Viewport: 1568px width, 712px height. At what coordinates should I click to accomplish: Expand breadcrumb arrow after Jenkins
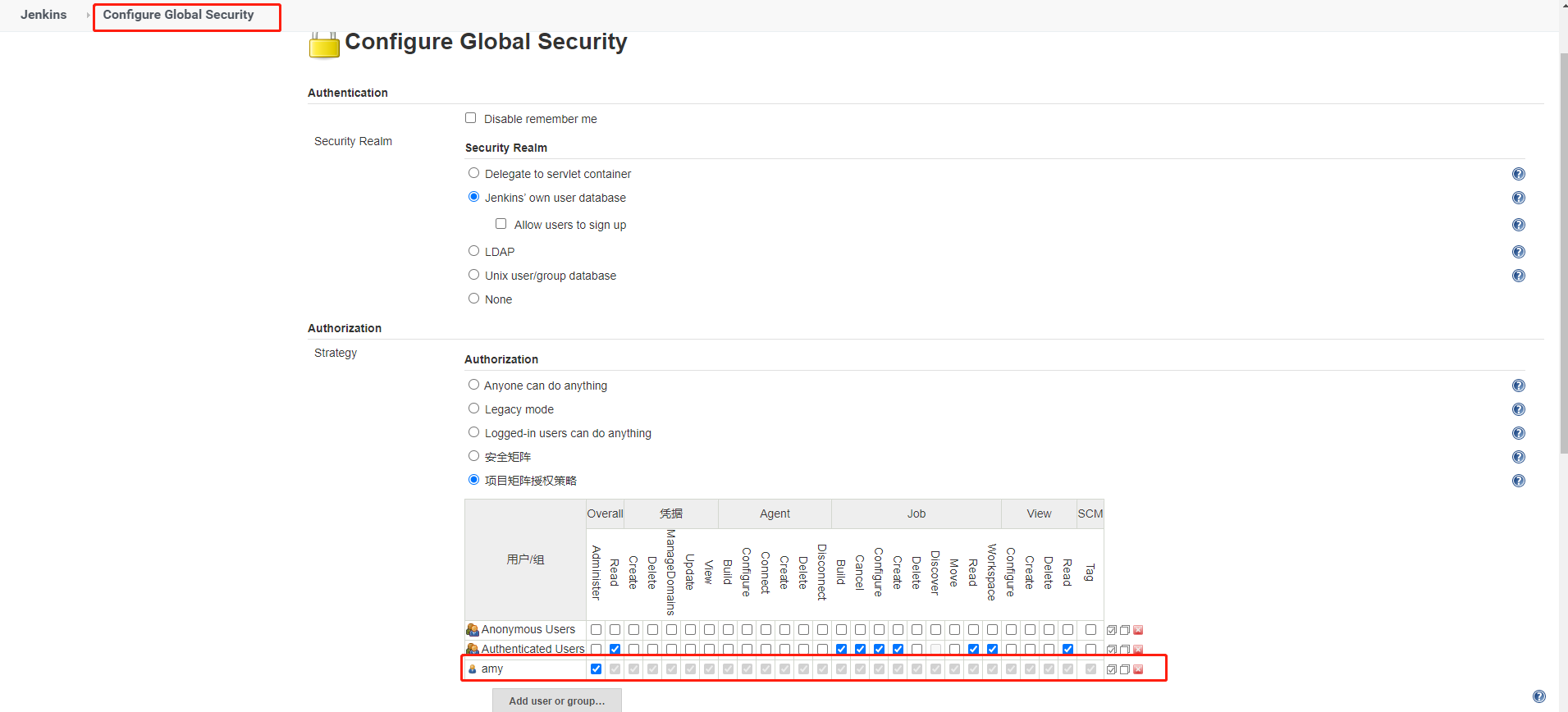click(88, 15)
